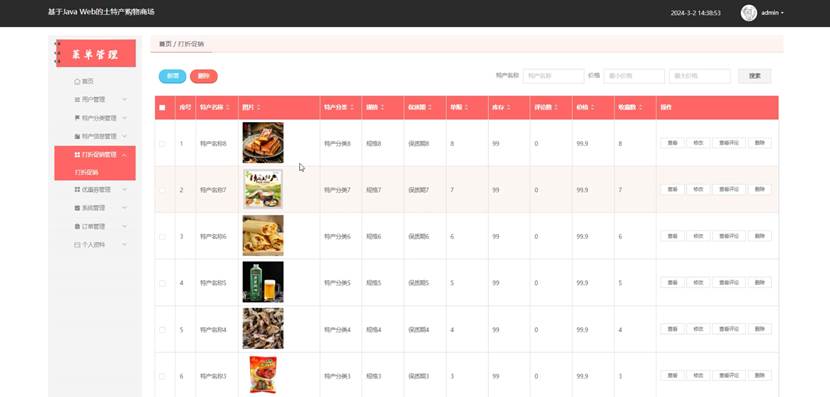Click the 特产名称 search input field

554,76
